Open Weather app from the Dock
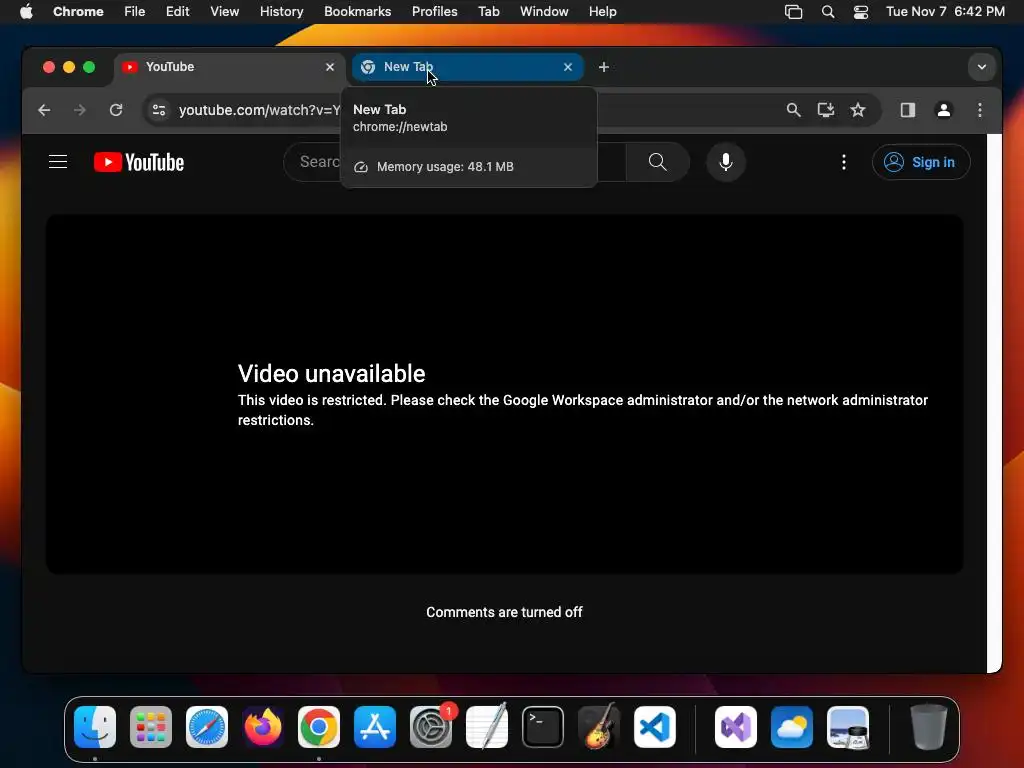 click(792, 727)
